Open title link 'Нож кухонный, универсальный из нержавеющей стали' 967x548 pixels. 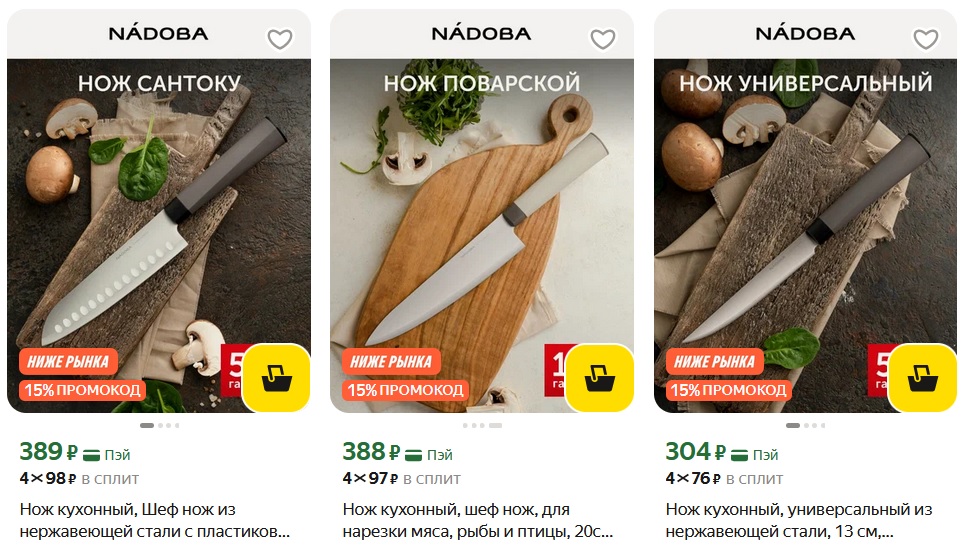799,520
